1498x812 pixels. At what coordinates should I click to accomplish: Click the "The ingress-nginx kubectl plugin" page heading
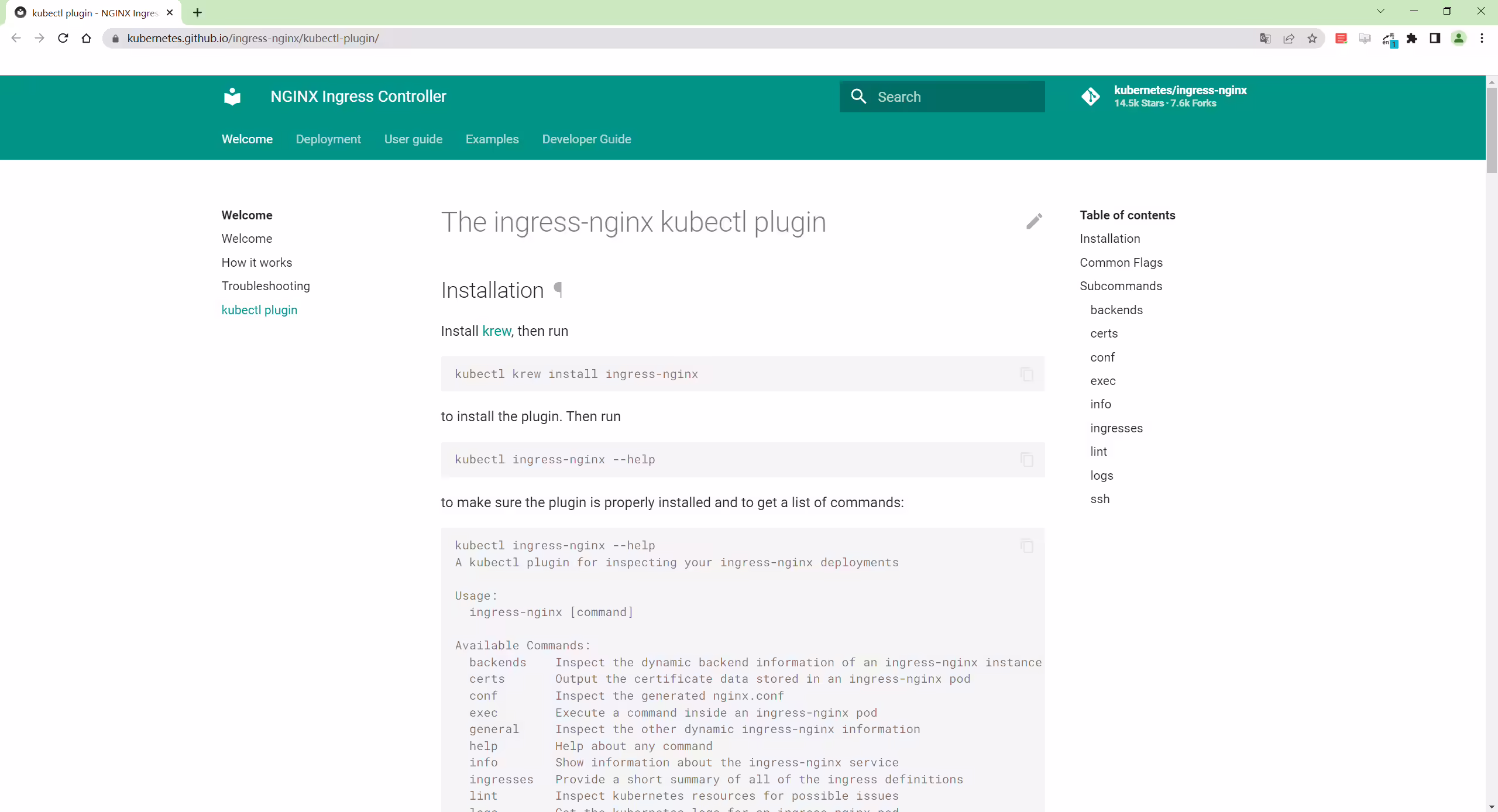point(633,222)
